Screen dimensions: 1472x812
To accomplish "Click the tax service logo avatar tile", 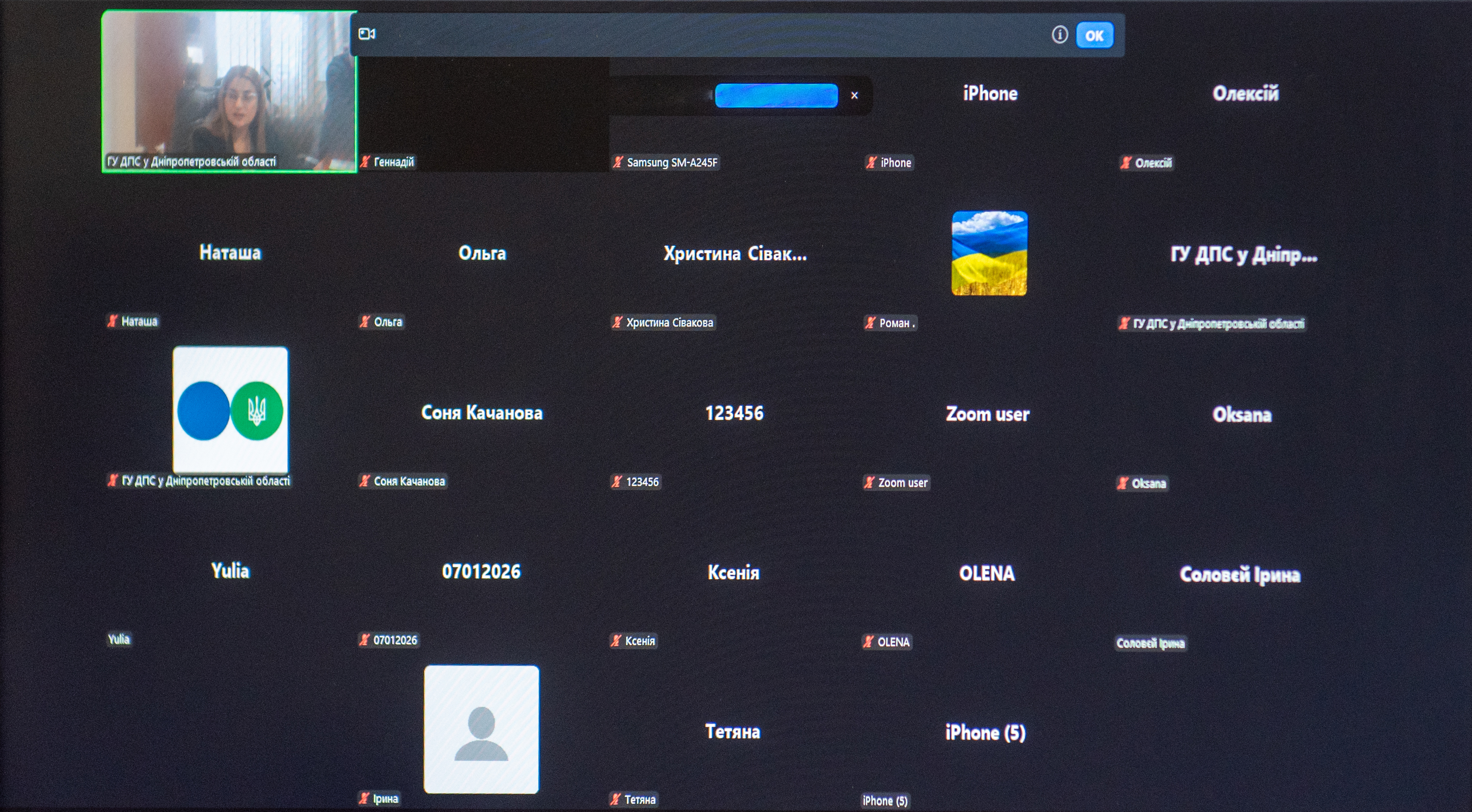I will coord(230,410).
